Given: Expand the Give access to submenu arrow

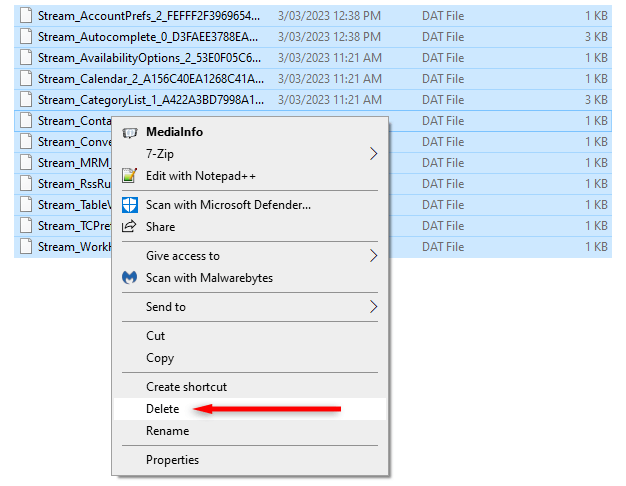Looking at the screenshot, I should click(374, 256).
